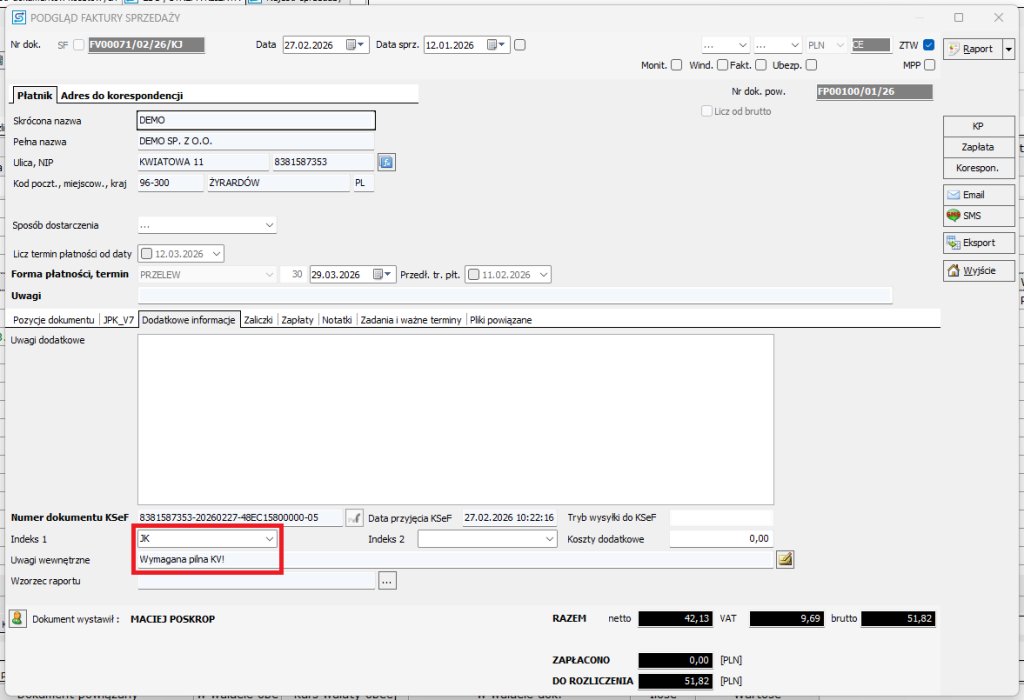
Task: Click the Zapłata button
Action: point(978,147)
